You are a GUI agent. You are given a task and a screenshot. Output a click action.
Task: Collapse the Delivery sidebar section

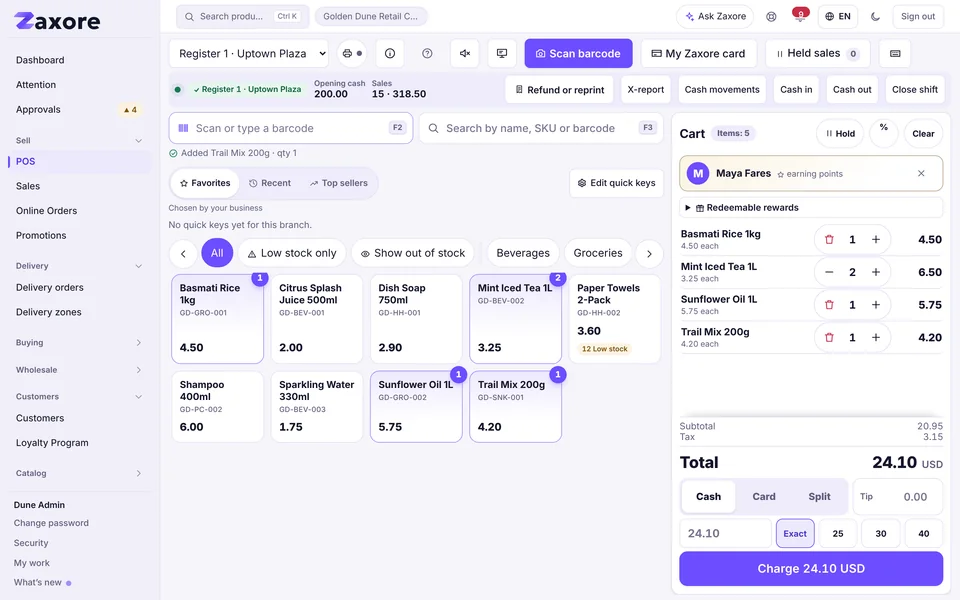(x=78, y=266)
